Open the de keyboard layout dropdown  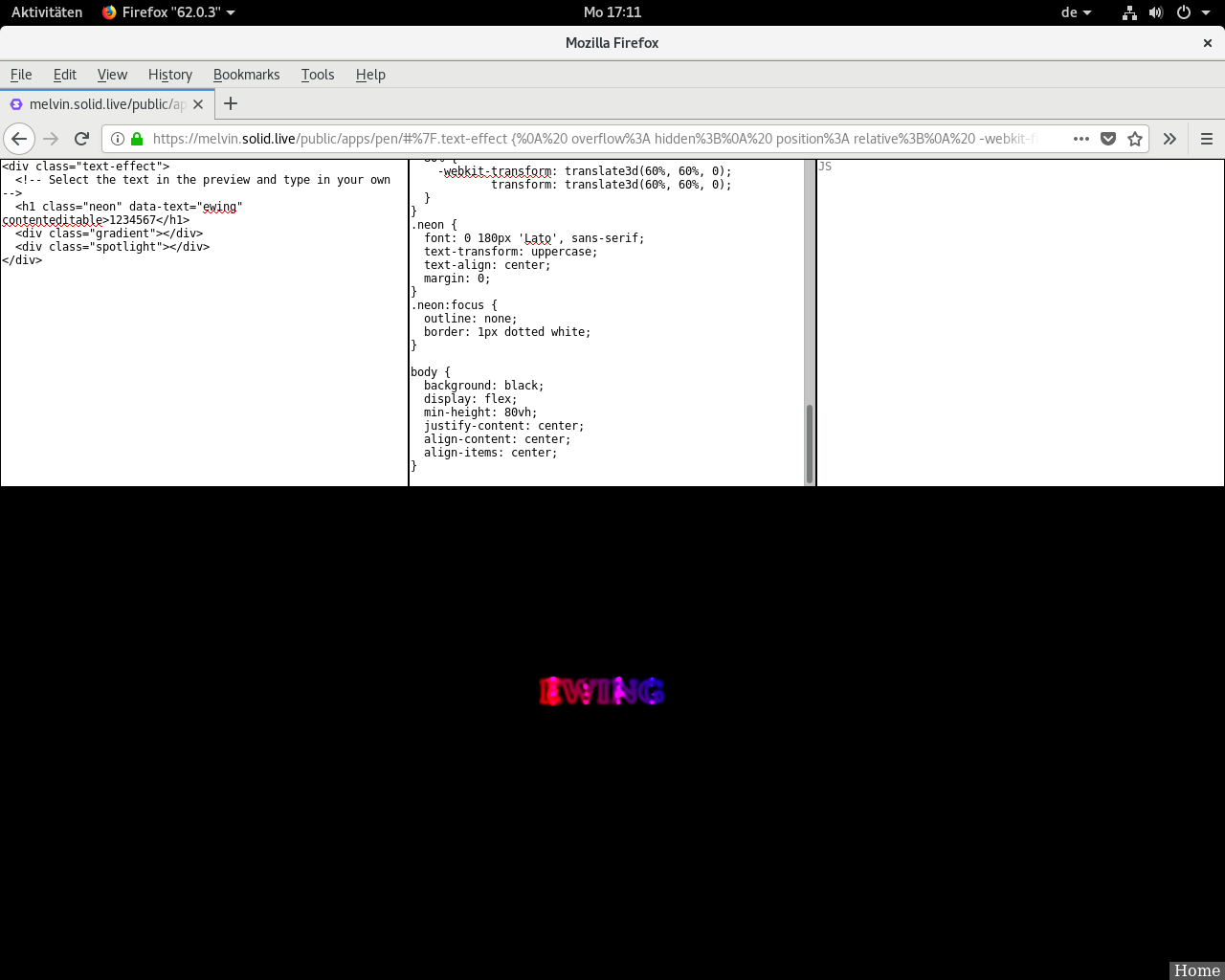point(1076,12)
